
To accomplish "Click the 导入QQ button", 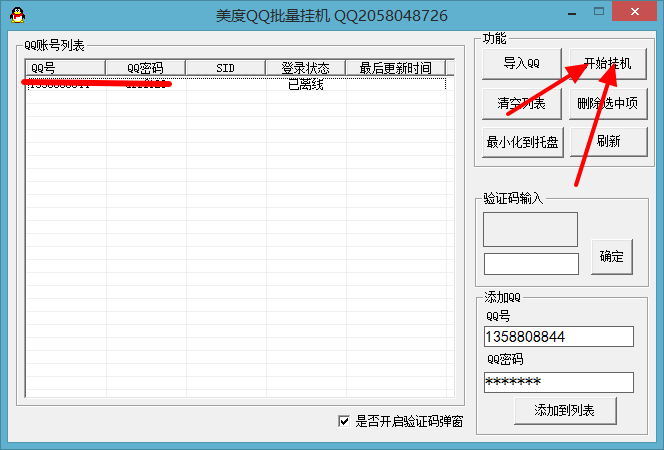I will pyautogui.click(x=522, y=63).
